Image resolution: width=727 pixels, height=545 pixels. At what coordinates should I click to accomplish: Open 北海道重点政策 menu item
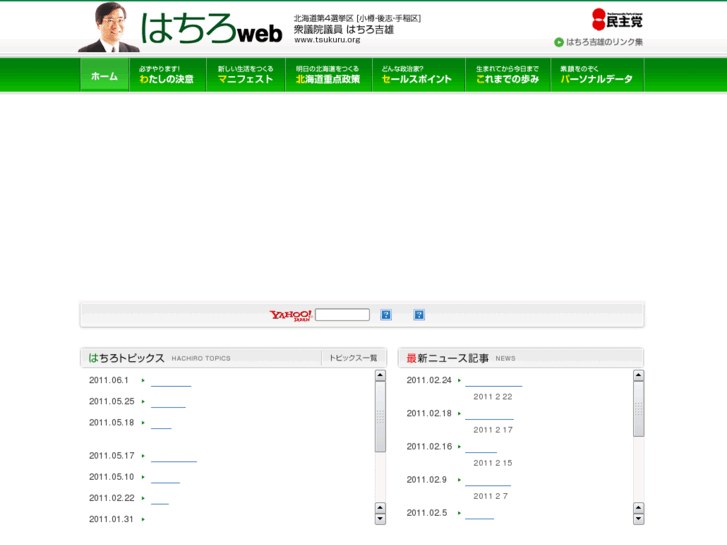coord(328,75)
